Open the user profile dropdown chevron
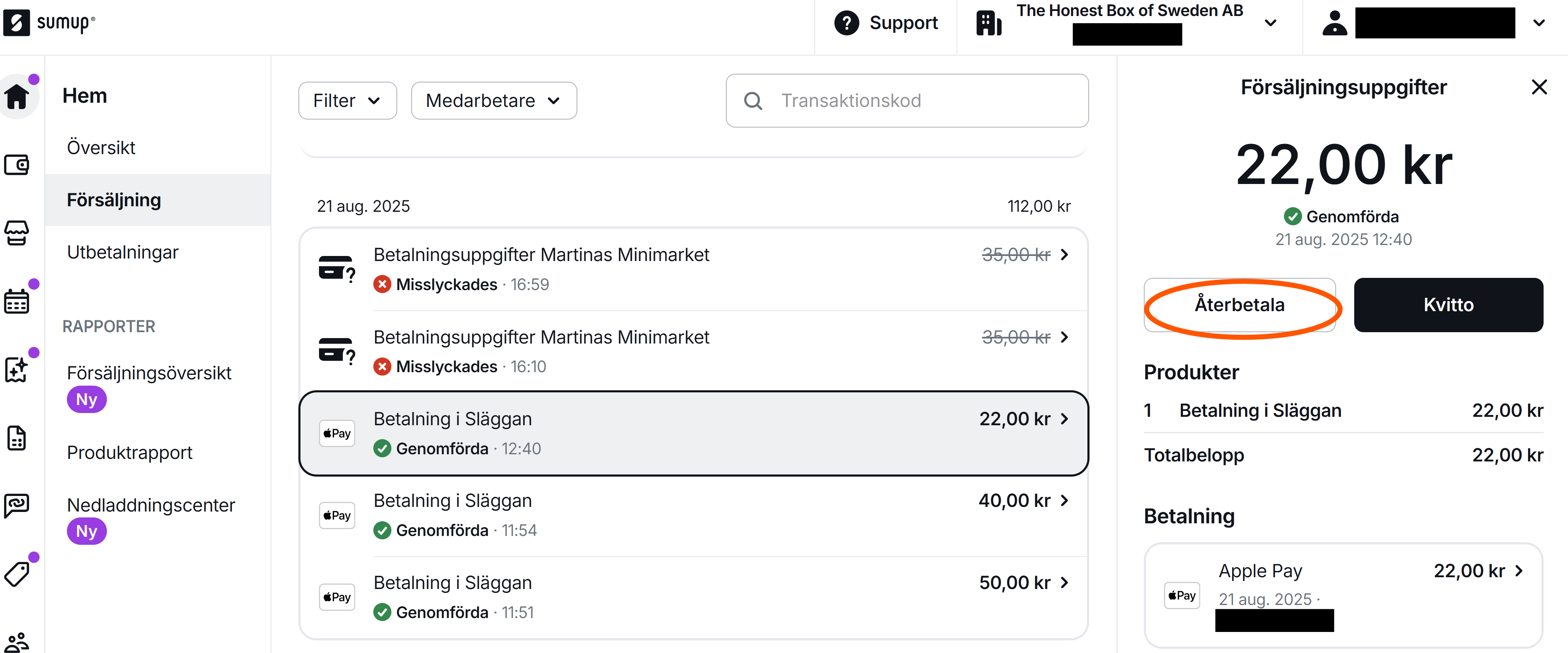 click(x=1539, y=23)
